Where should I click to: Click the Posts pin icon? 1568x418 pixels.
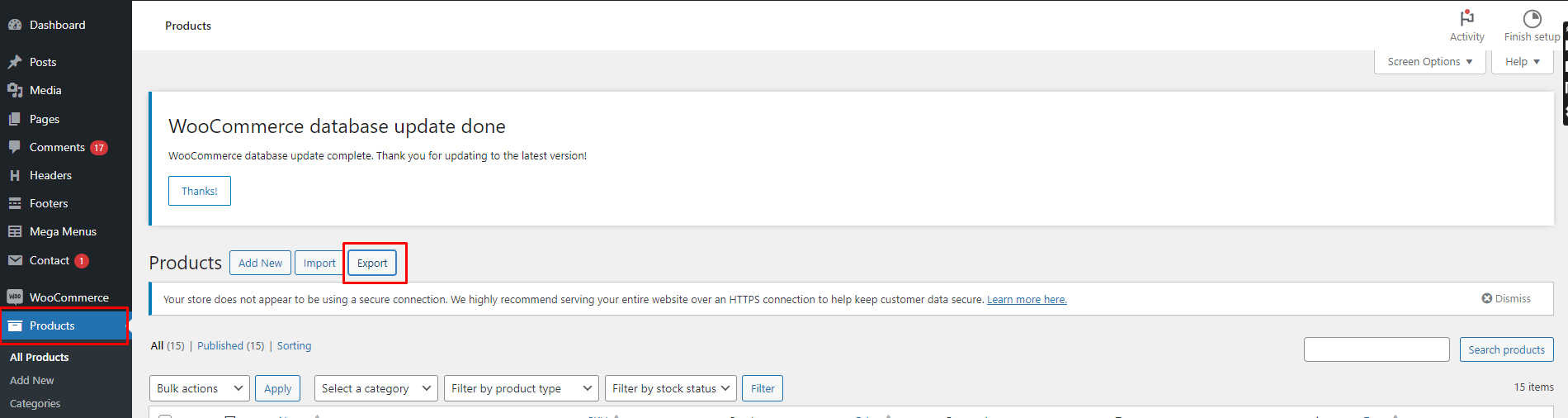(x=15, y=62)
